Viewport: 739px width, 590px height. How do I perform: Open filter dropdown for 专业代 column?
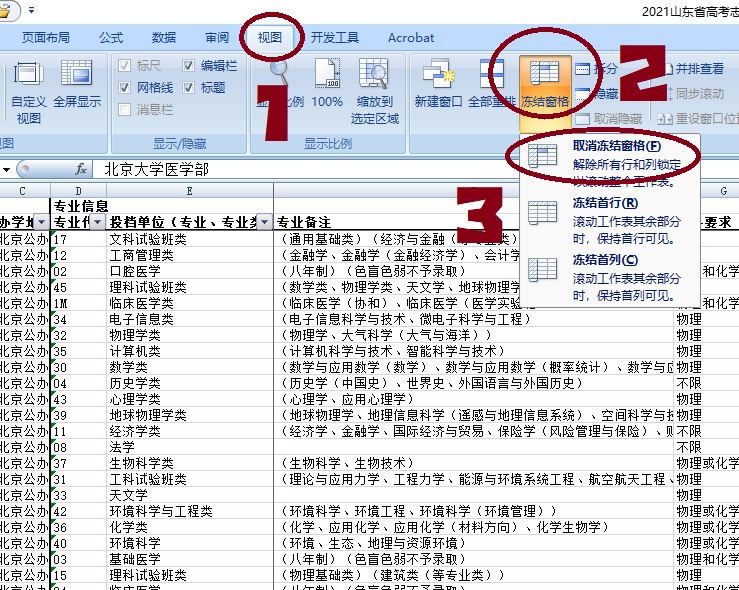pyautogui.click(x=98, y=221)
